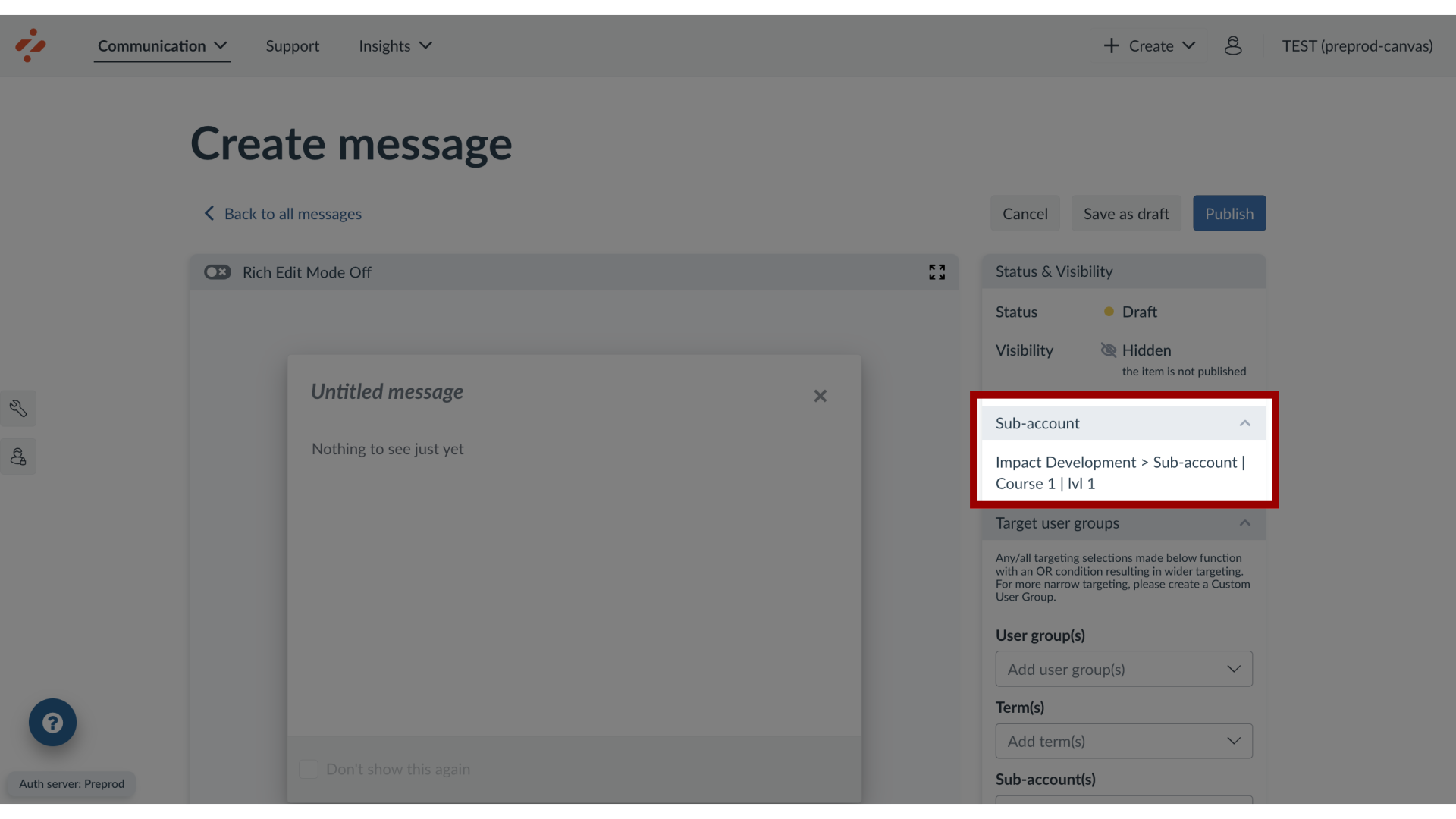Click Publish button to publish message
The image size is (1456, 819).
[x=1229, y=213]
